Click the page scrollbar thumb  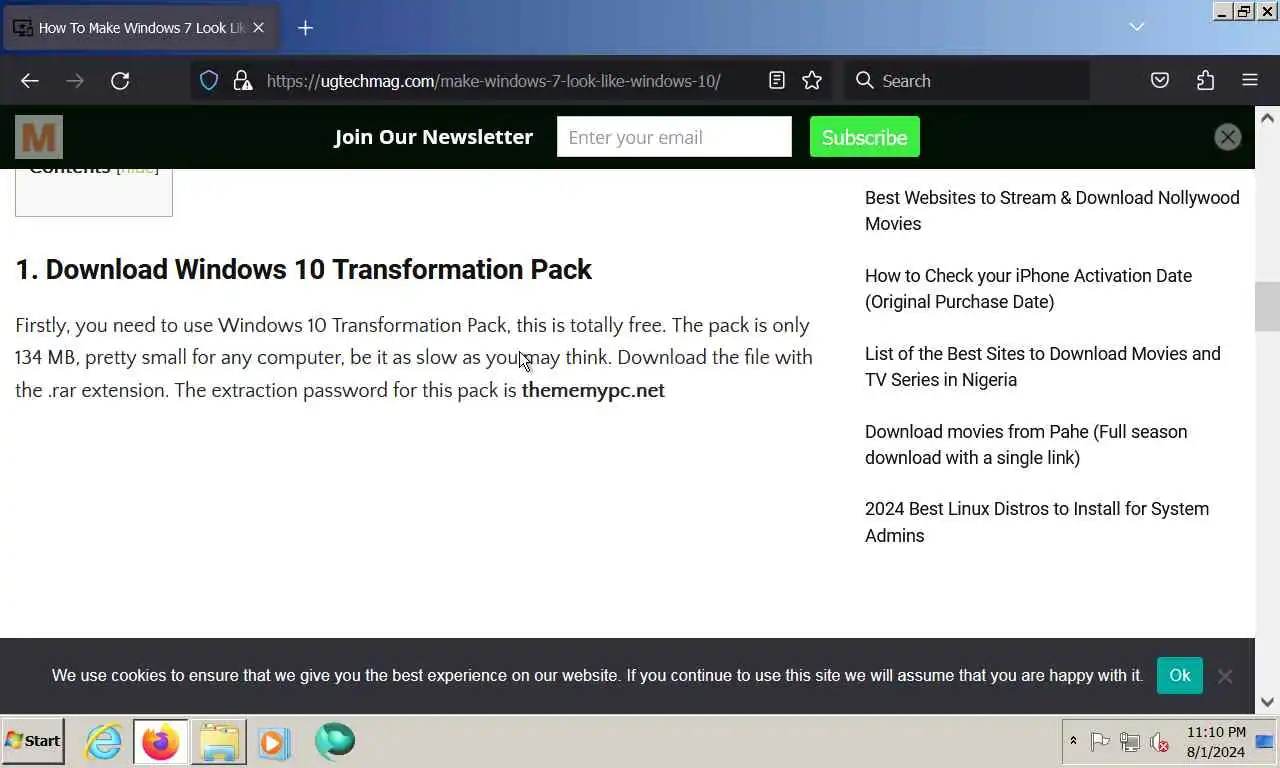(1267, 307)
